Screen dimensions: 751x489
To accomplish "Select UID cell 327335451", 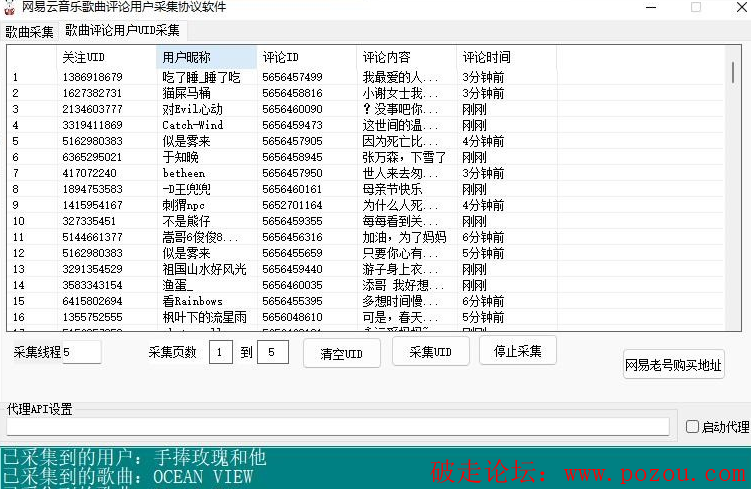I will pos(89,221).
